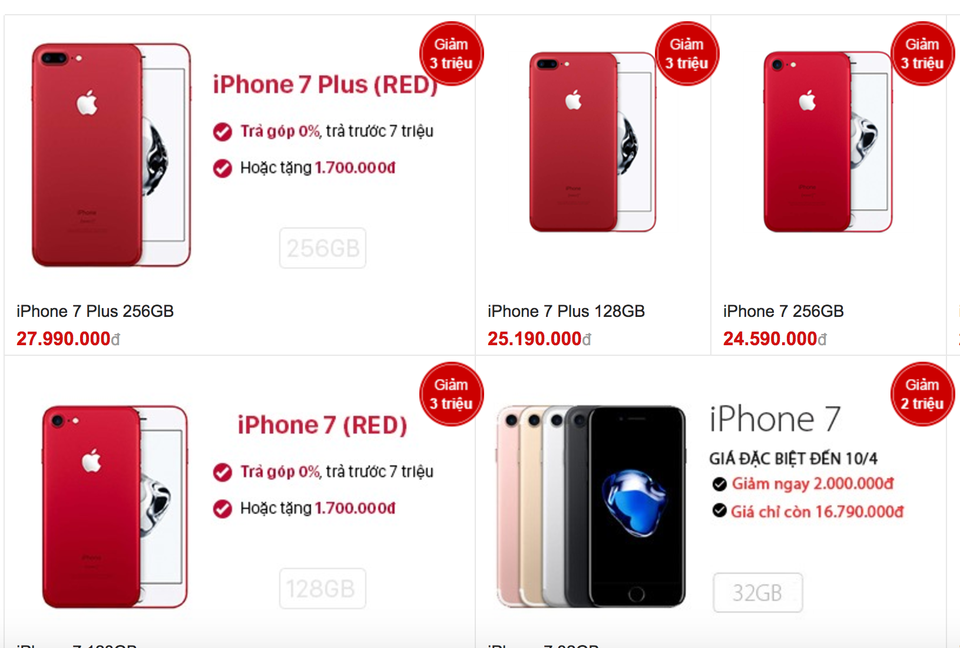Select the 256GB storage label
This screenshot has width=960, height=648.
323,248
